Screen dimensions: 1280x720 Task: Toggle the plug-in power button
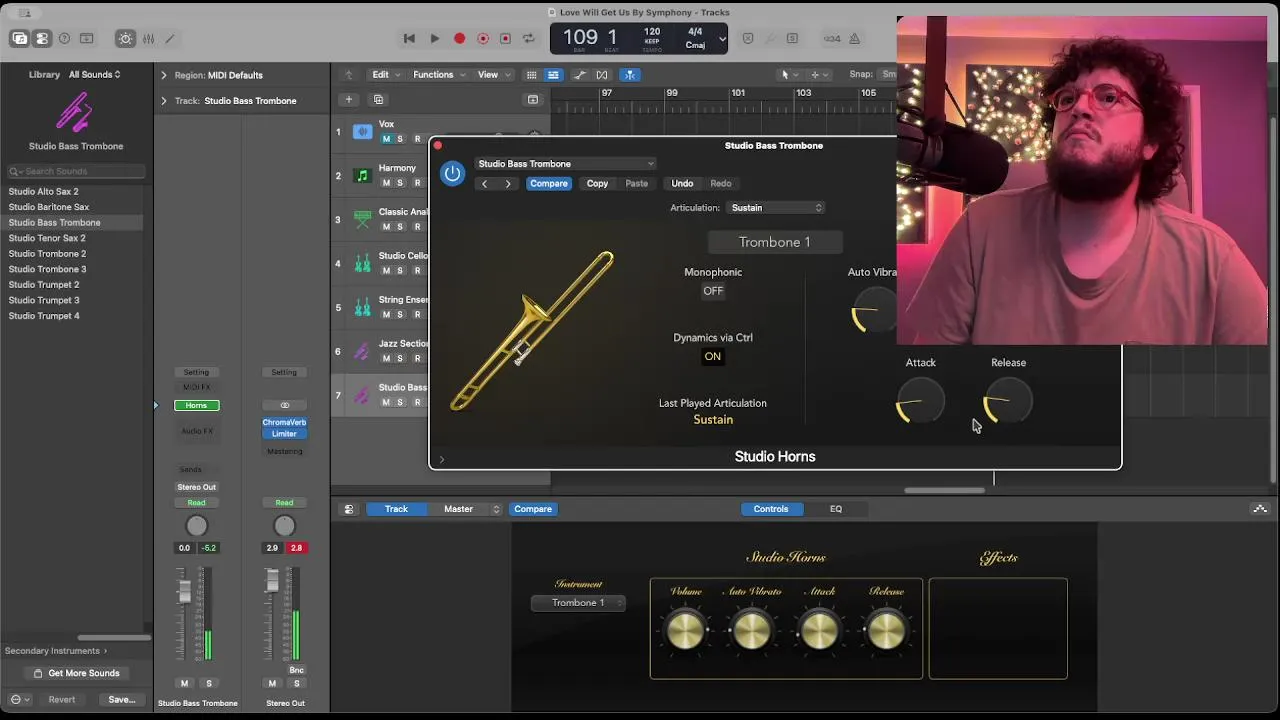[452, 174]
